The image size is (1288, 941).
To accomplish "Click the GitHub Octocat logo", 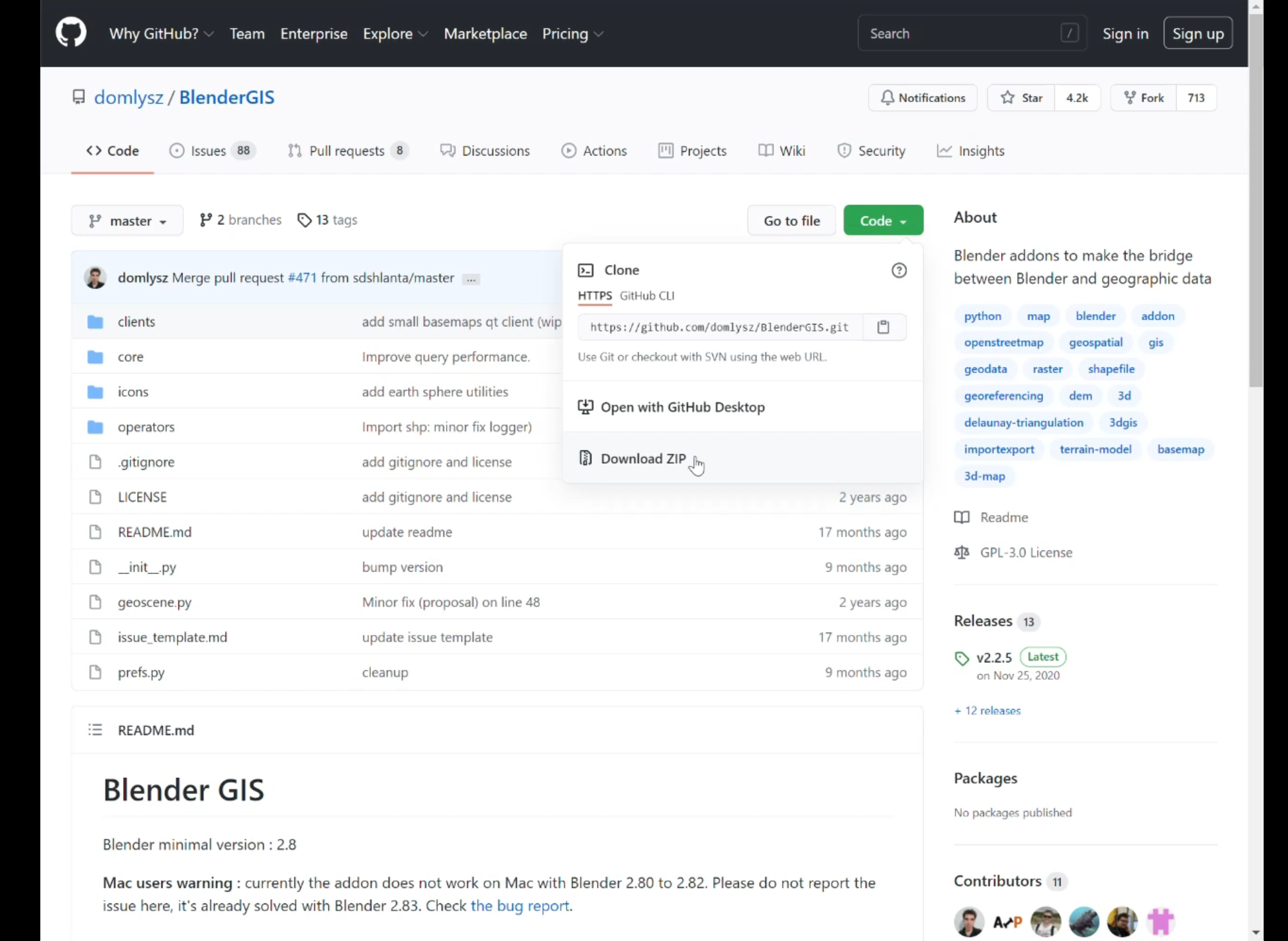I will click(71, 32).
